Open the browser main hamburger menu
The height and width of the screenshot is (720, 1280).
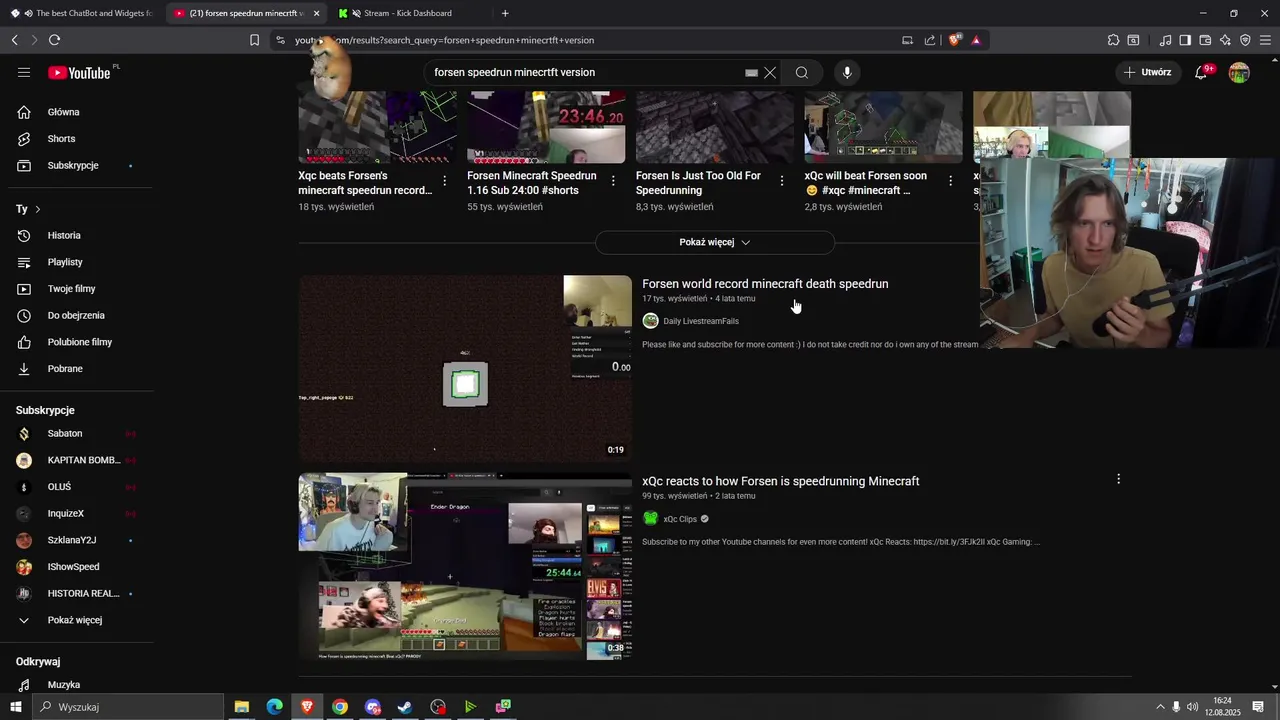1265,40
